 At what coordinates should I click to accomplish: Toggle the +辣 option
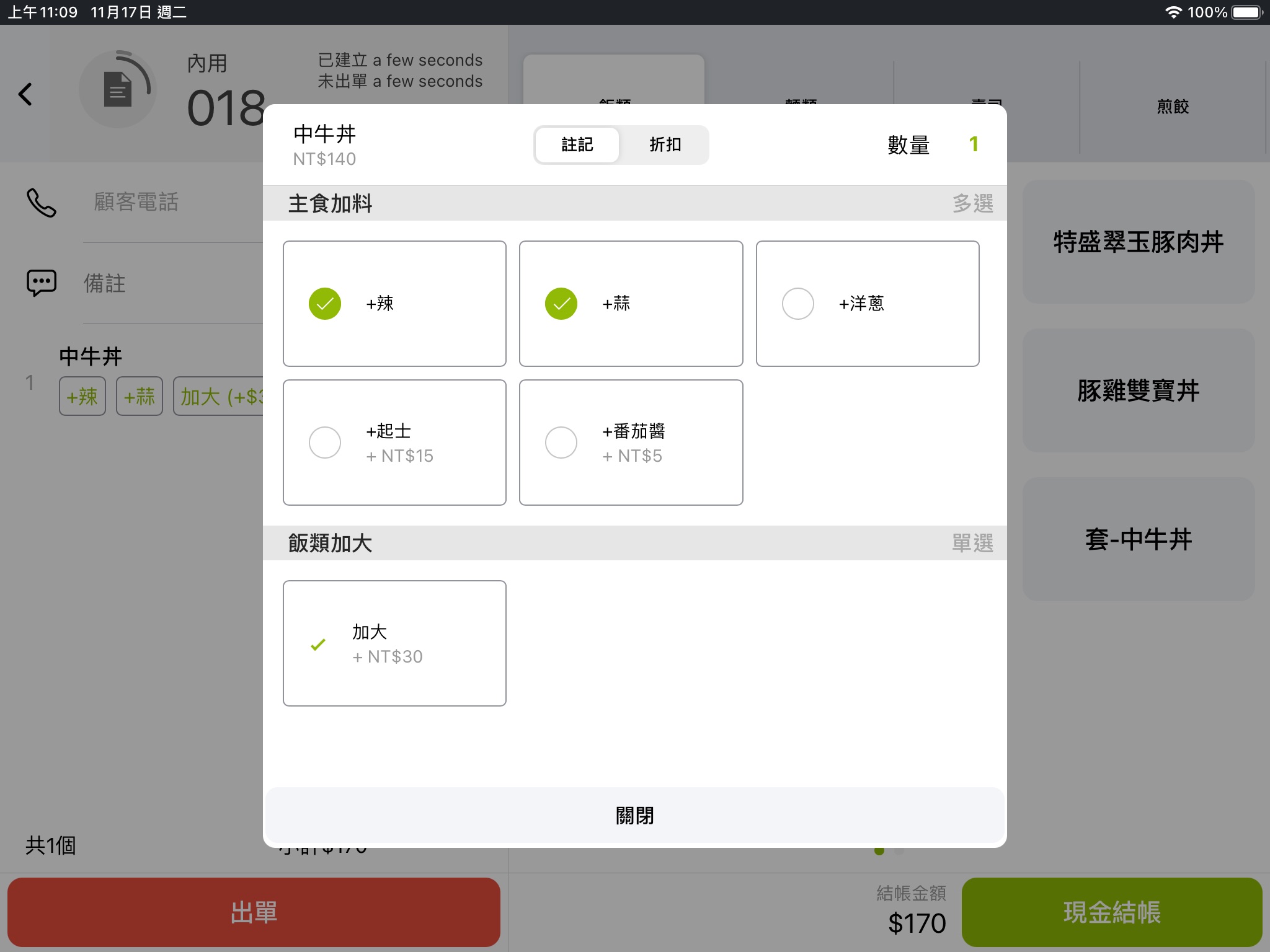[394, 304]
